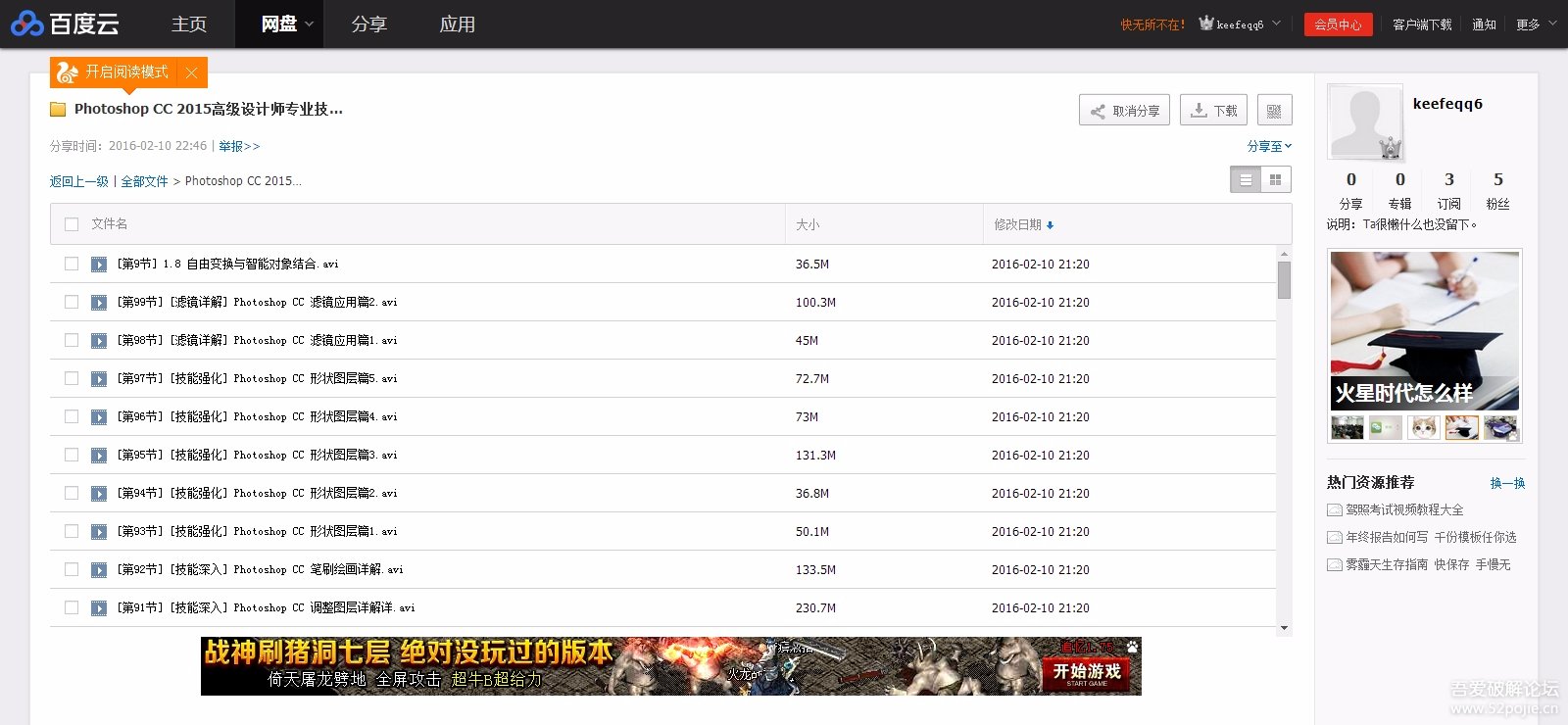Viewport: 1568px width, 725px height.
Task: Click video icon of 第92节 file
Action: (99, 570)
